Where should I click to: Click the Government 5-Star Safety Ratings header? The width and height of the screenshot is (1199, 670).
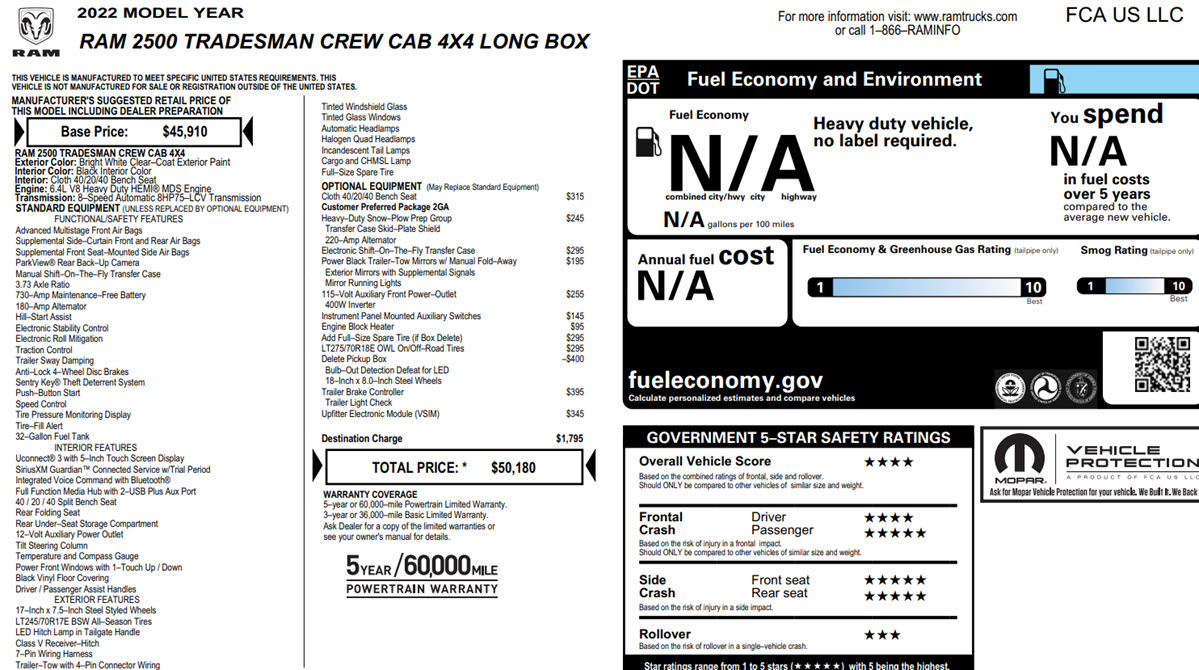click(x=798, y=437)
